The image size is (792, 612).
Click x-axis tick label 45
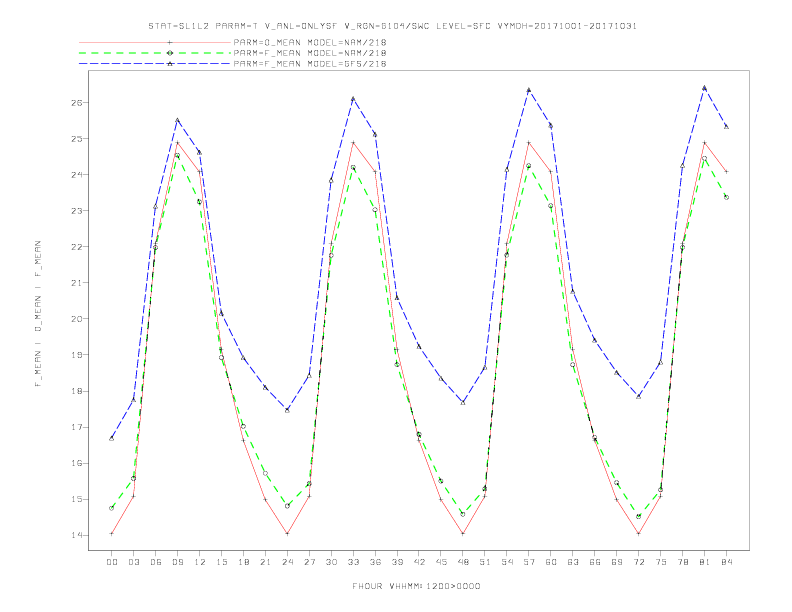[441, 562]
